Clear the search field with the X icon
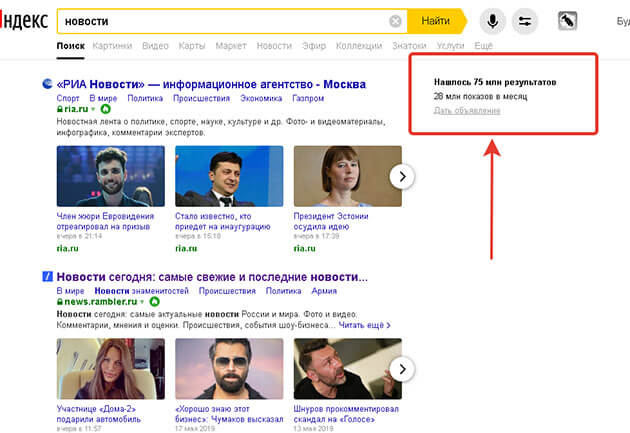Viewport: 630px width, 433px height. click(x=396, y=21)
